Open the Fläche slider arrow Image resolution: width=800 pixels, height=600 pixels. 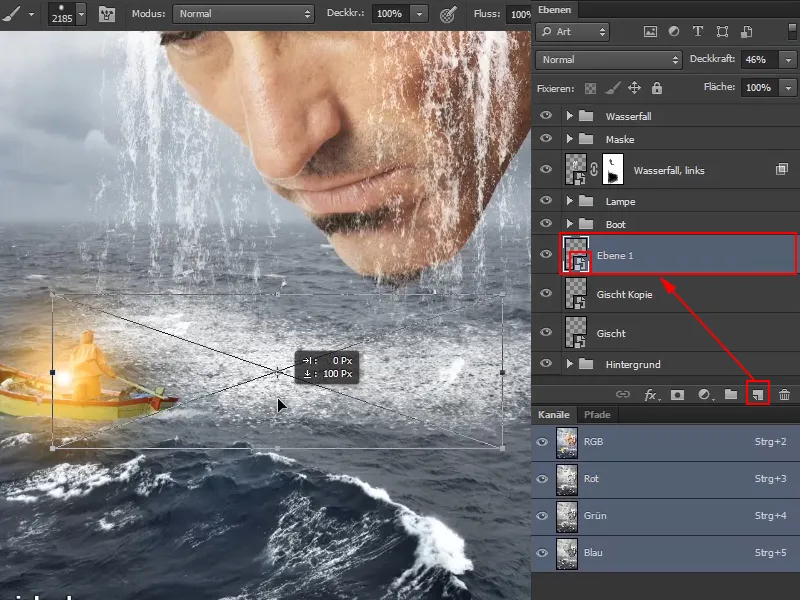pos(788,88)
